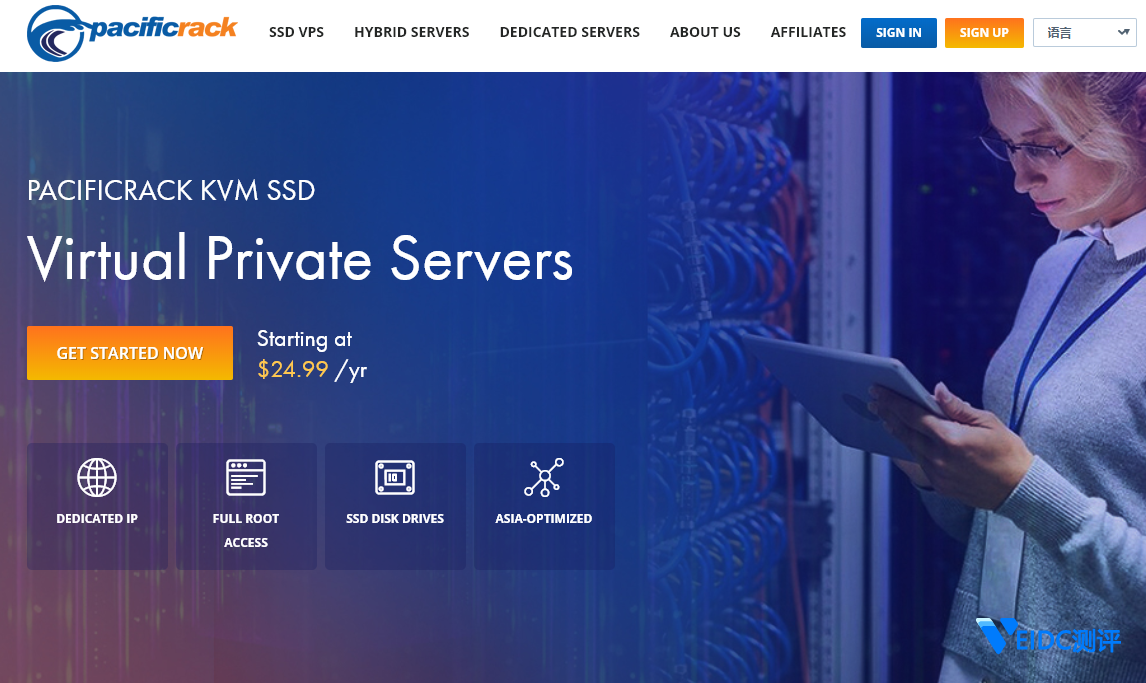Click the Virtual Private Servers heading
Viewport: 1146px width, 683px height.
point(300,259)
